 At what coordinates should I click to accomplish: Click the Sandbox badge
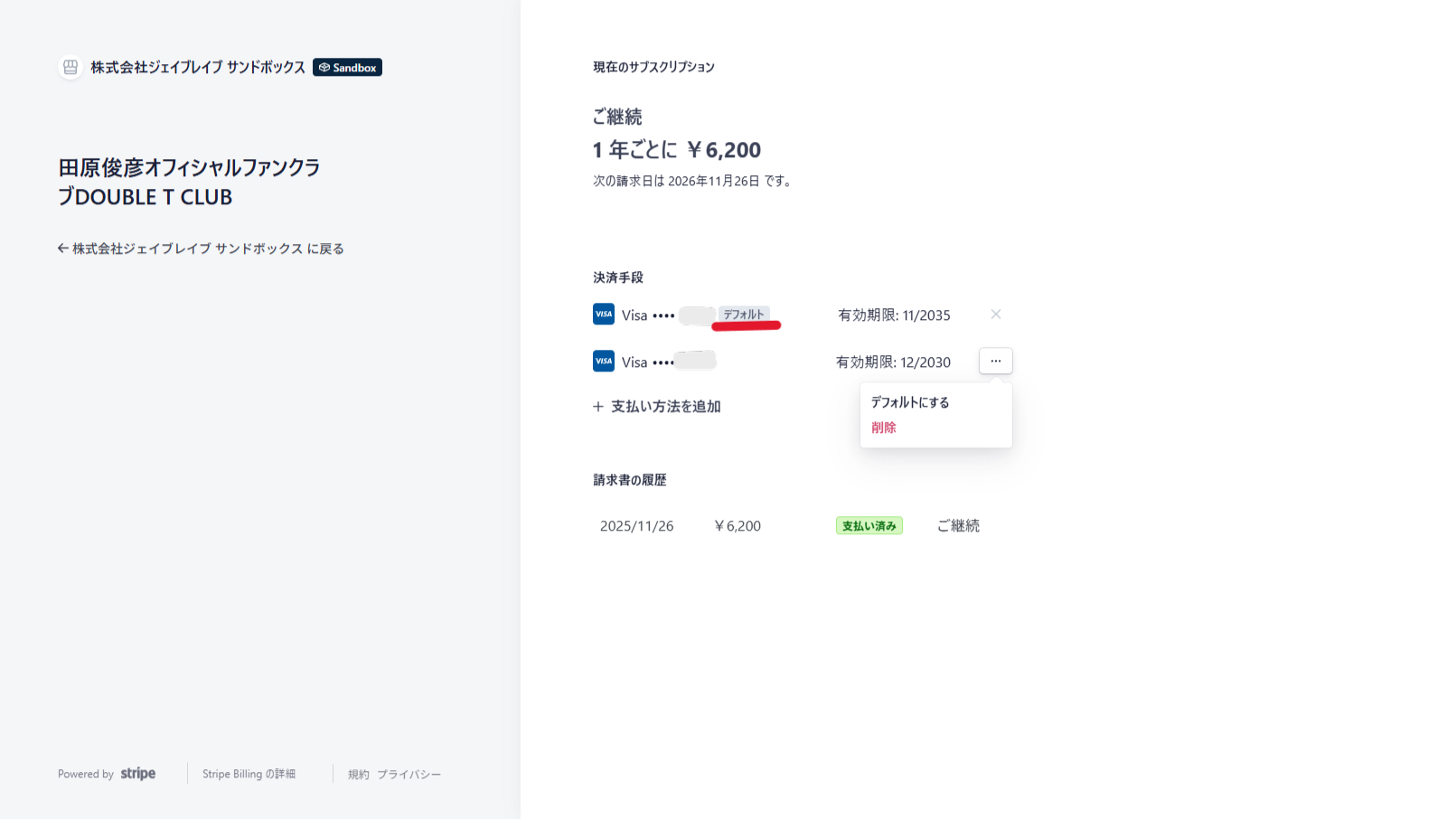347,68
